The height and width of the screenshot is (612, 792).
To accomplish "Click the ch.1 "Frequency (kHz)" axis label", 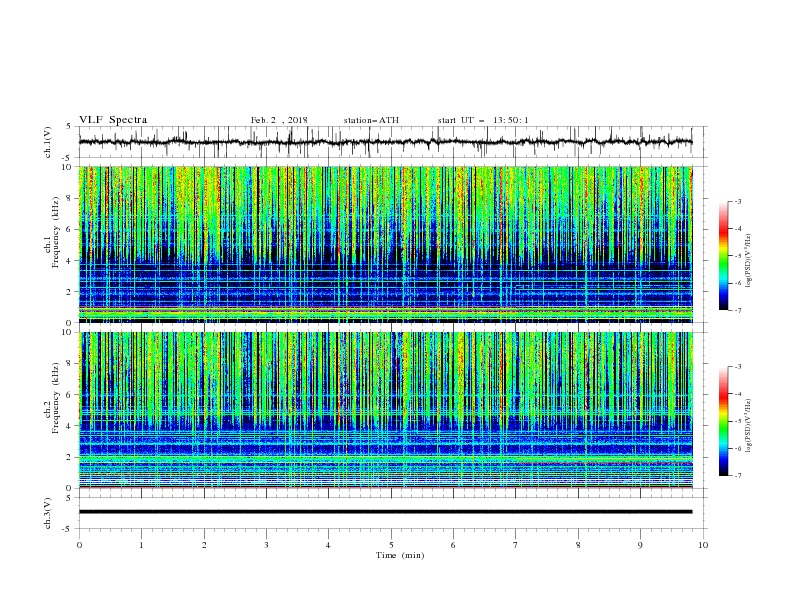I will pos(56,233).
